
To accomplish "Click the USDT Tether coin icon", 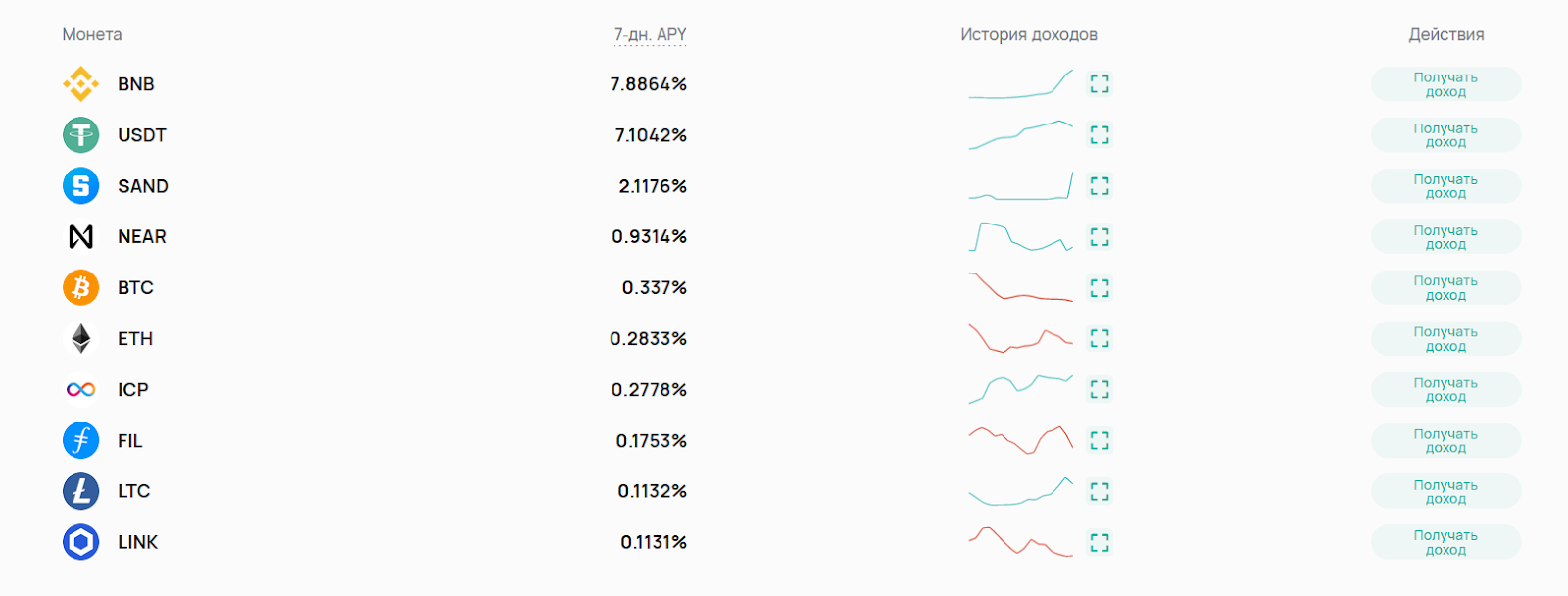I will (80, 135).
